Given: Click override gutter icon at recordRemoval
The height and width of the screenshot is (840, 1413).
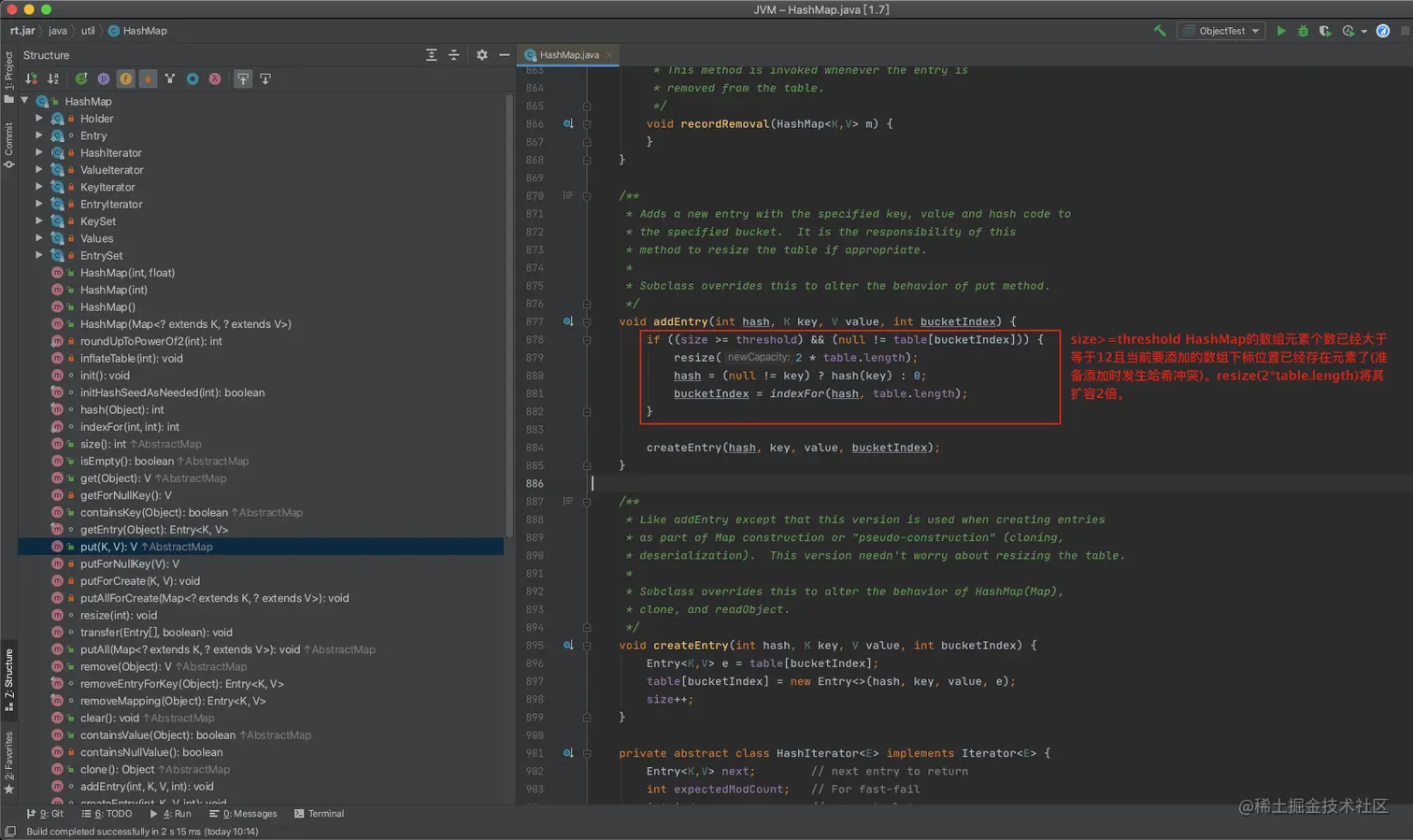Looking at the screenshot, I should [567, 123].
